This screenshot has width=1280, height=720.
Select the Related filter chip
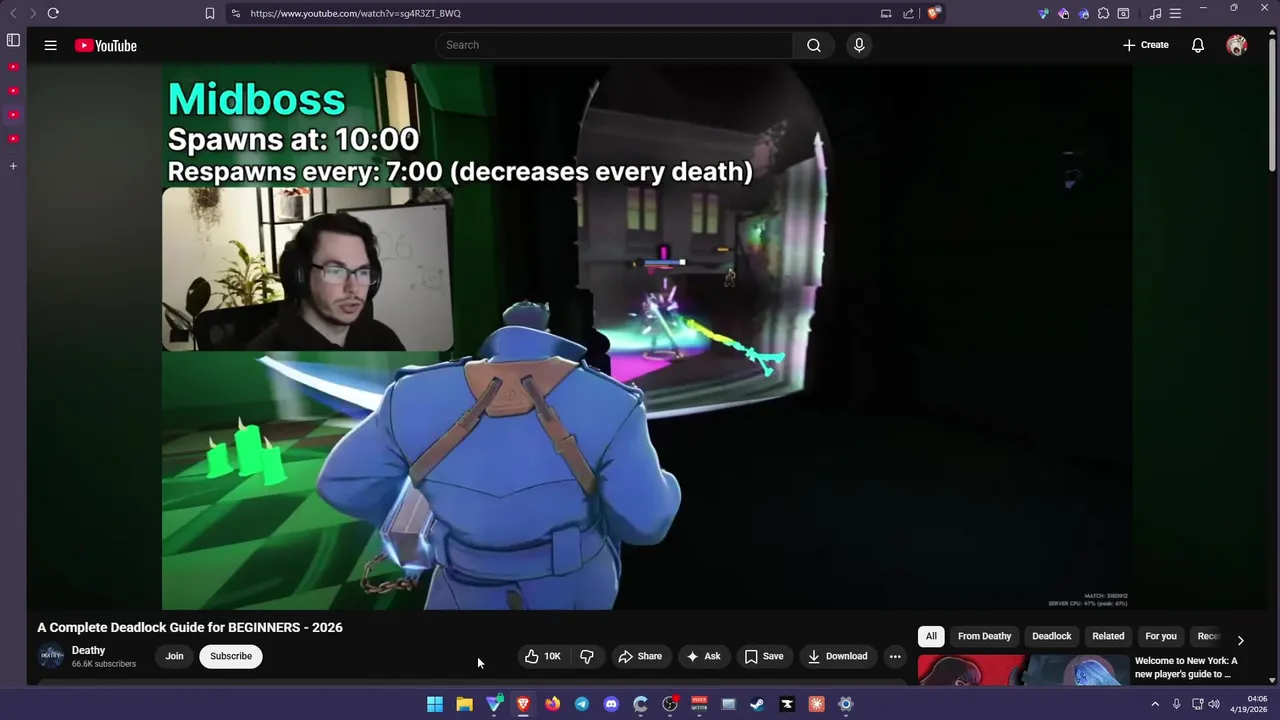coord(1108,636)
